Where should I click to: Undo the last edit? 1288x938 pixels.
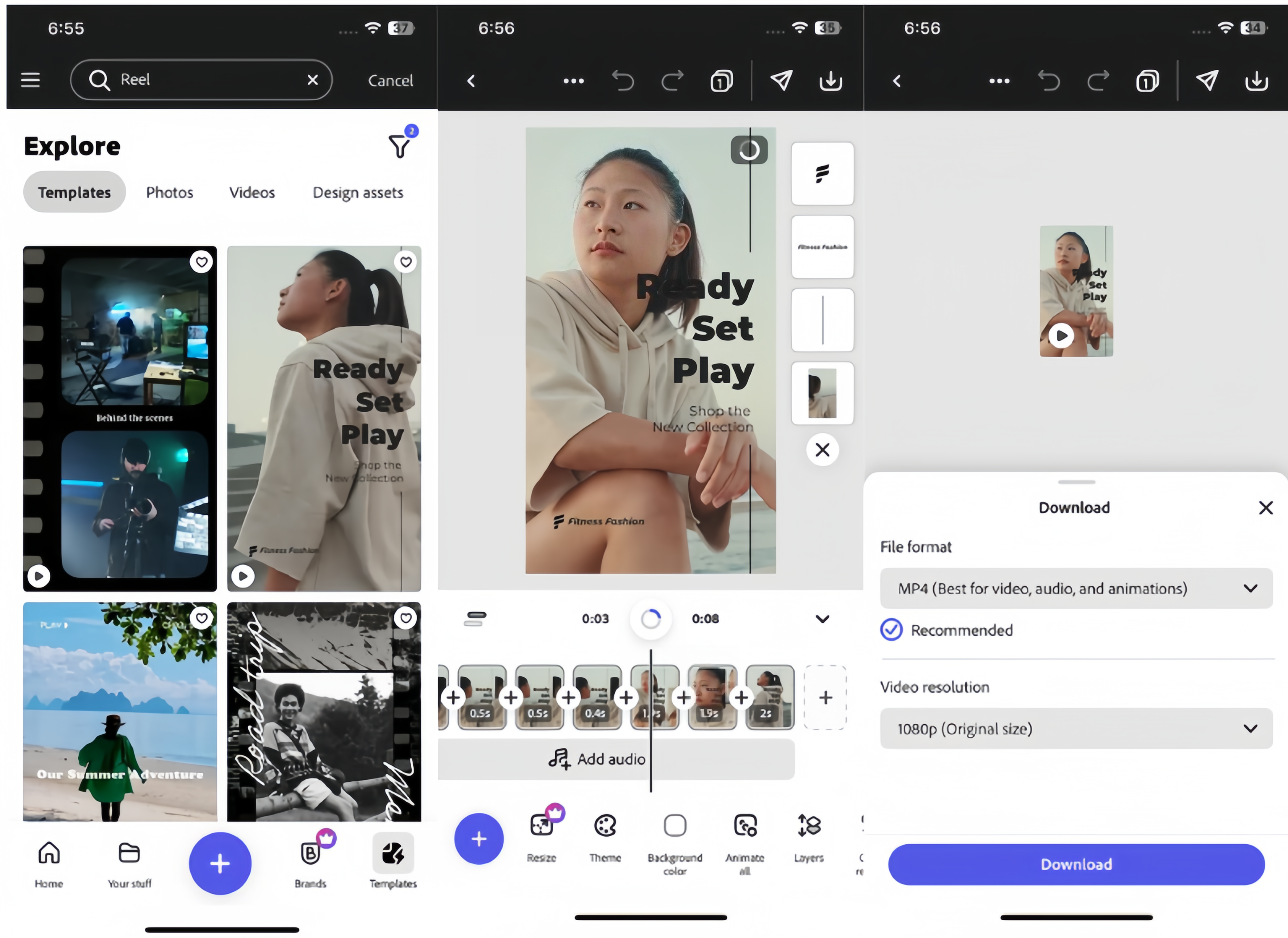coord(623,80)
